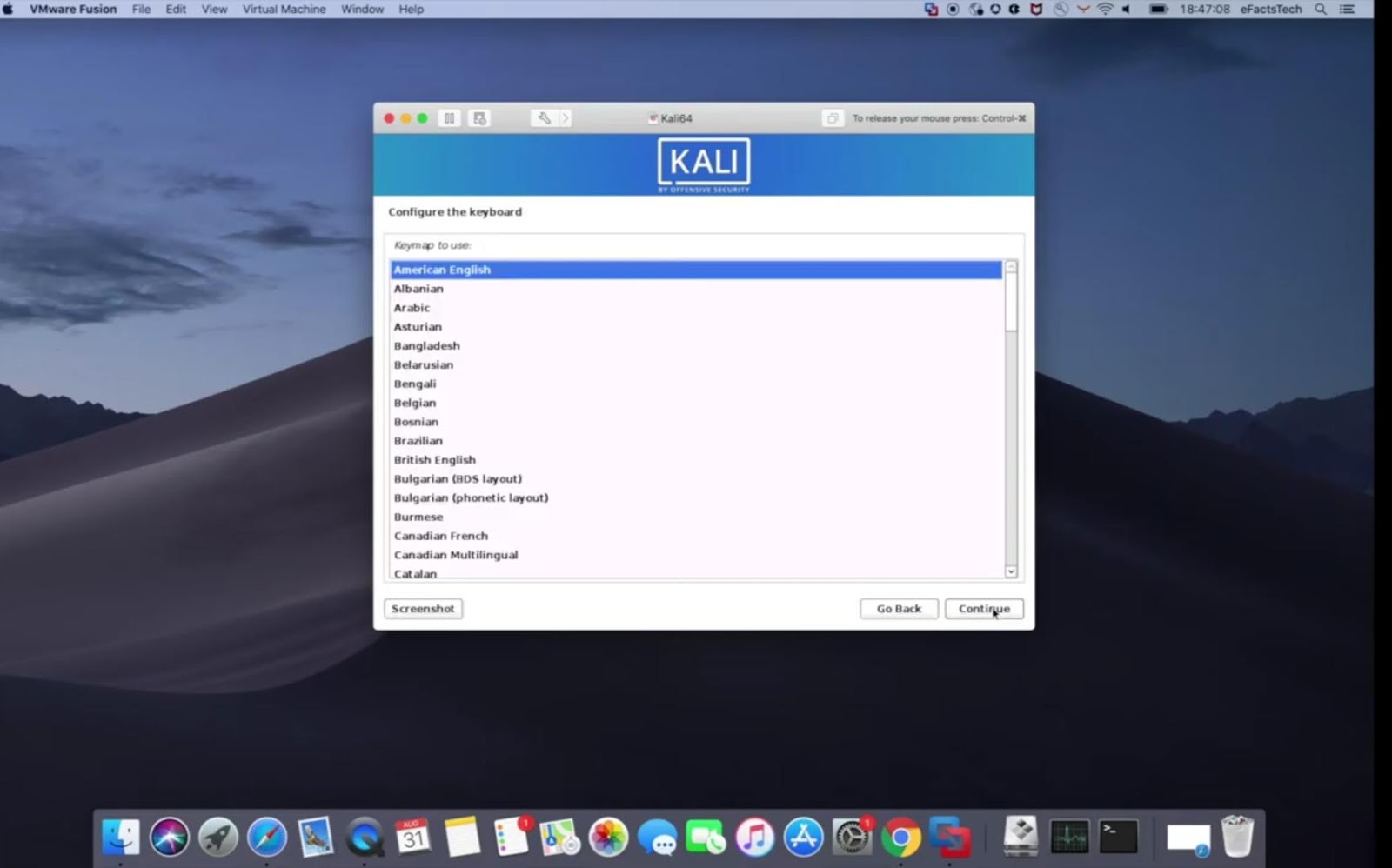Select the Bulgarian (BDS layout) keymap
This screenshot has height=868, width=1392.
(696, 479)
